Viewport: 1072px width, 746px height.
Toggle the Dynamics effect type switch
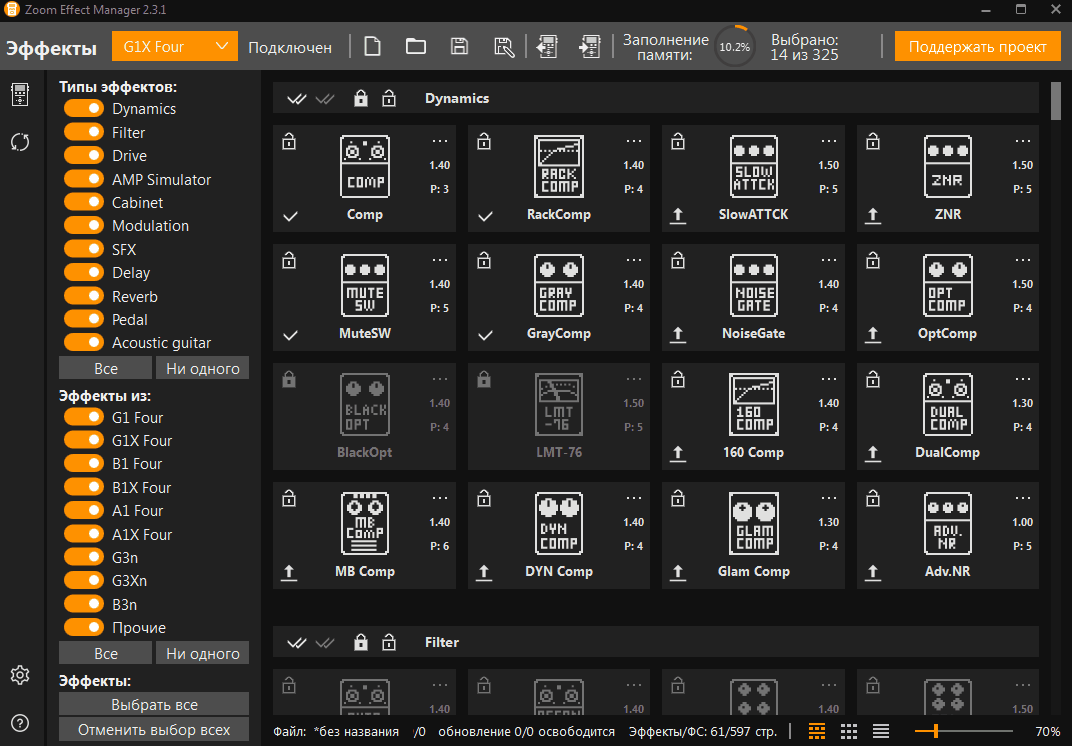[x=84, y=109]
